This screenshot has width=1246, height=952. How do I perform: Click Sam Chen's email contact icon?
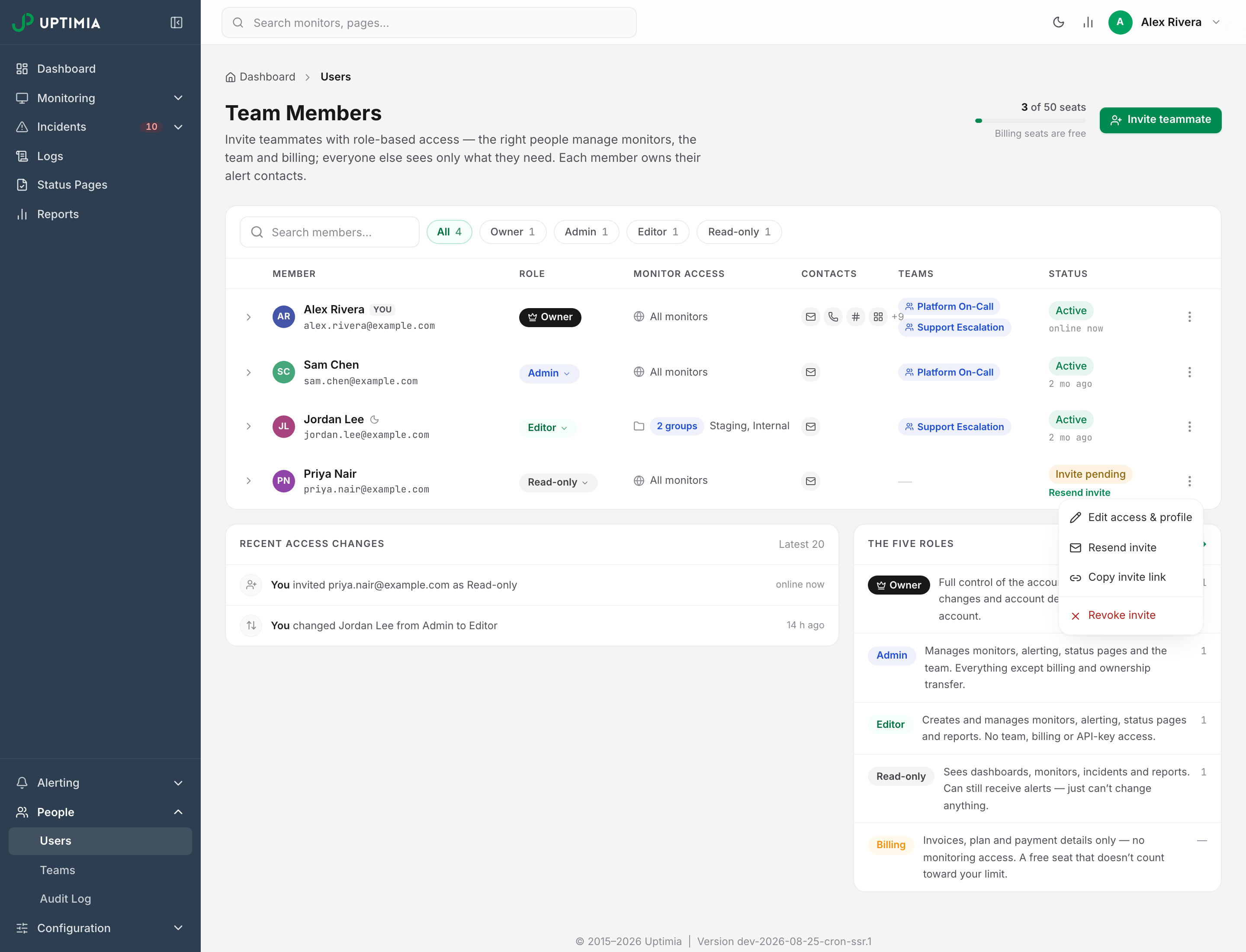tap(811, 372)
